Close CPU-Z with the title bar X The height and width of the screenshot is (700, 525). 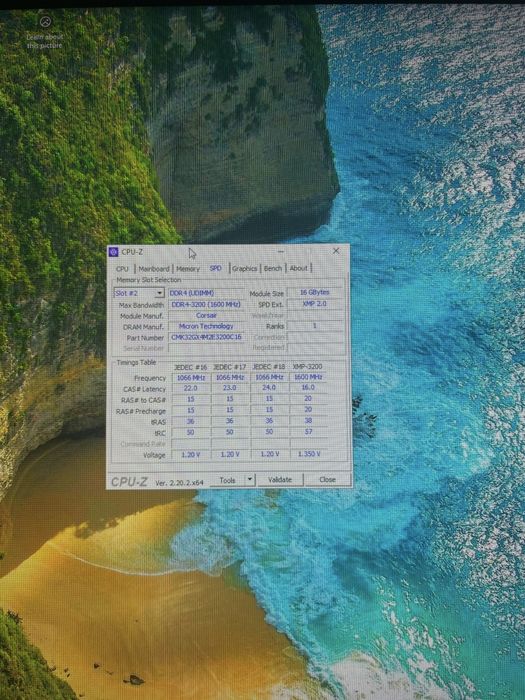pos(336,251)
